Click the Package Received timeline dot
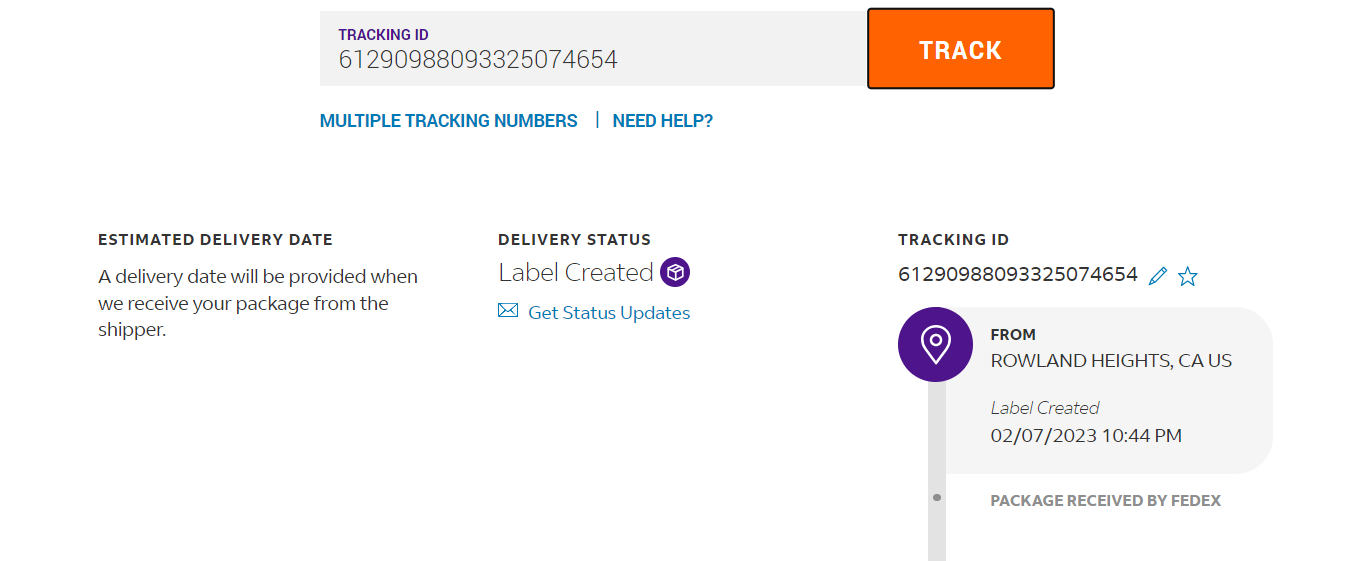1348x561 pixels. [937, 497]
